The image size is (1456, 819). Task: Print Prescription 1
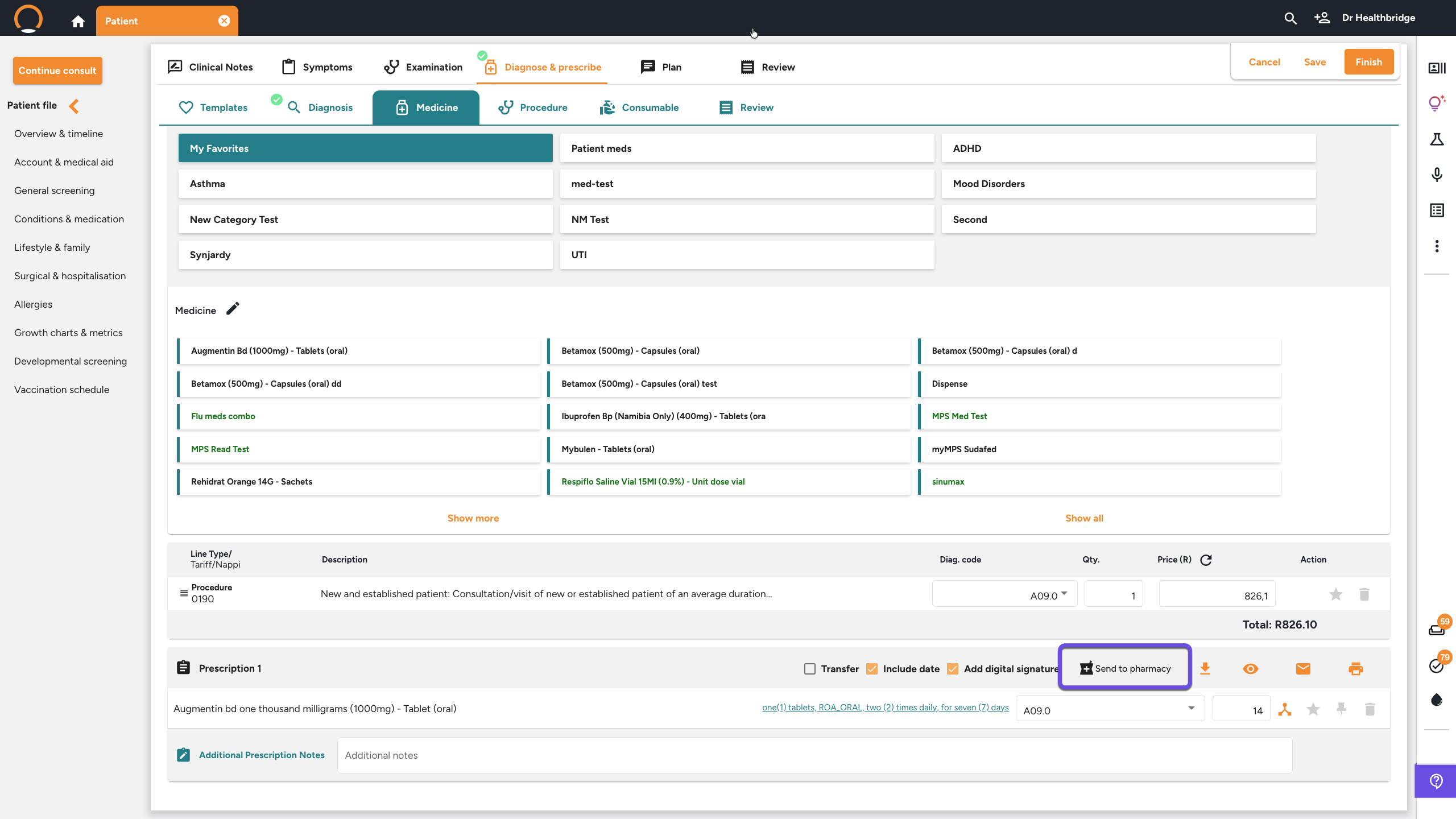click(x=1356, y=669)
